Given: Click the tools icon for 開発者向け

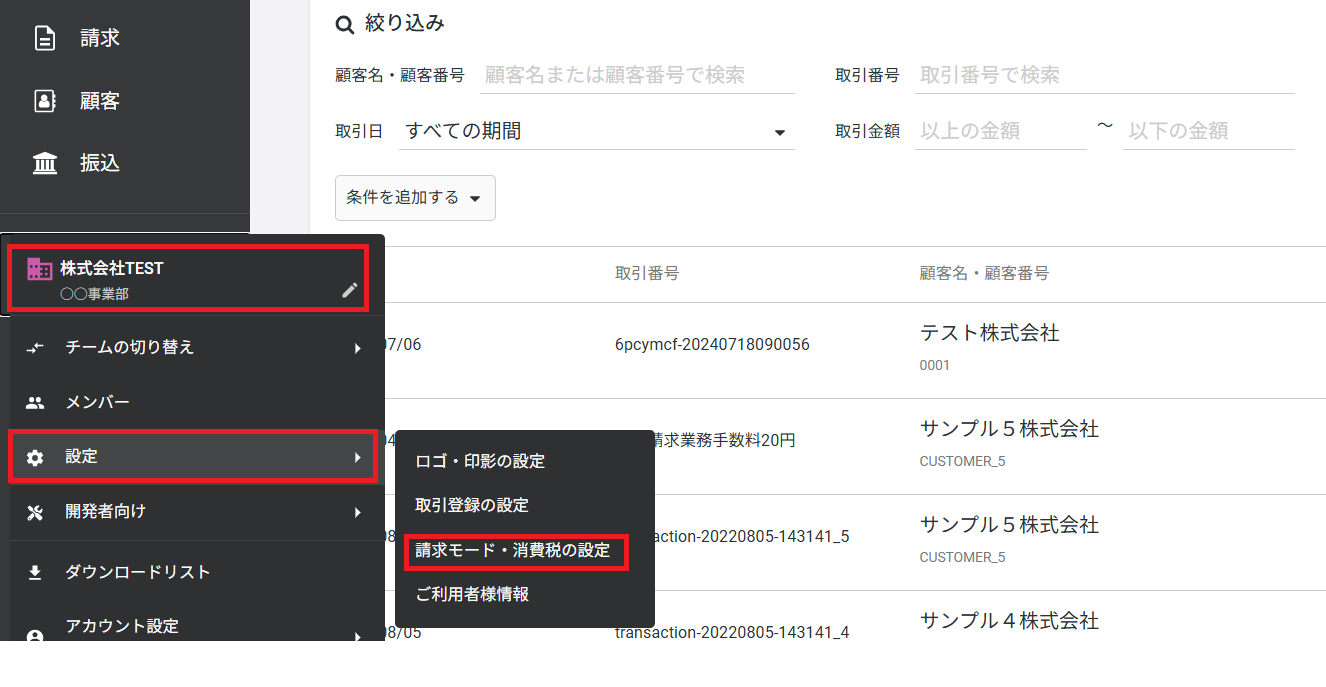Looking at the screenshot, I should pyautogui.click(x=35, y=512).
